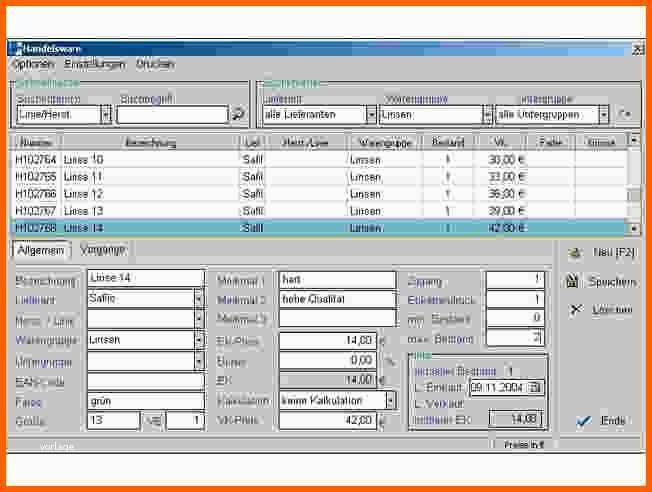Click the price cell '30,00 €'
Screen dimensions: 652x492
point(506,160)
